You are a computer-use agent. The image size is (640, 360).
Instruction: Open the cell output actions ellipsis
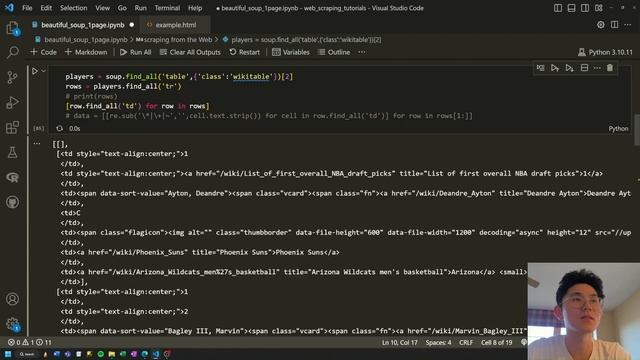[37, 143]
